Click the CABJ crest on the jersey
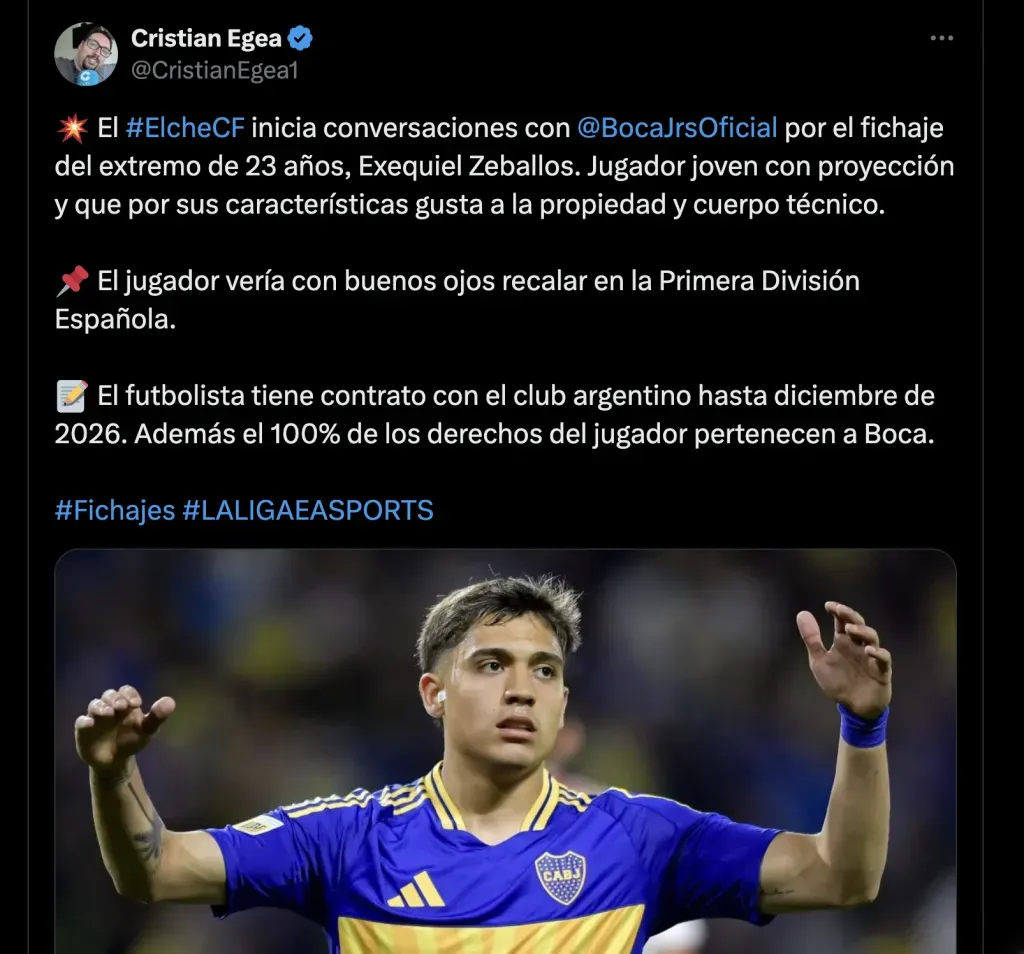 560,877
